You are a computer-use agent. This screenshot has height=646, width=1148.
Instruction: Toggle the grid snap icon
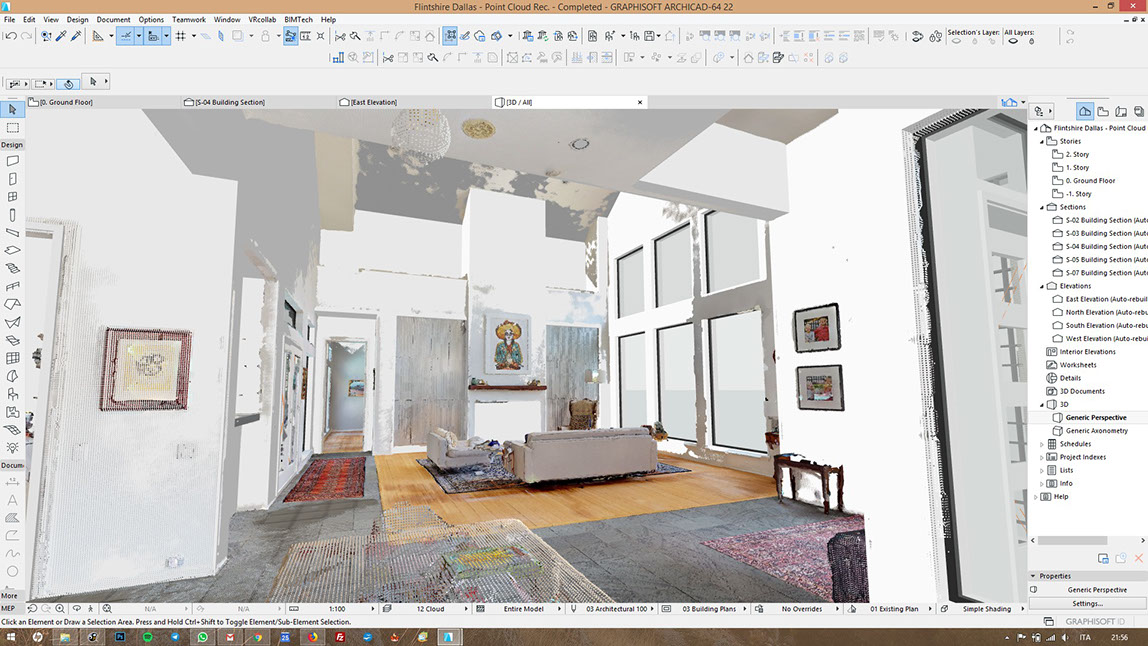(x=180, y=36)
